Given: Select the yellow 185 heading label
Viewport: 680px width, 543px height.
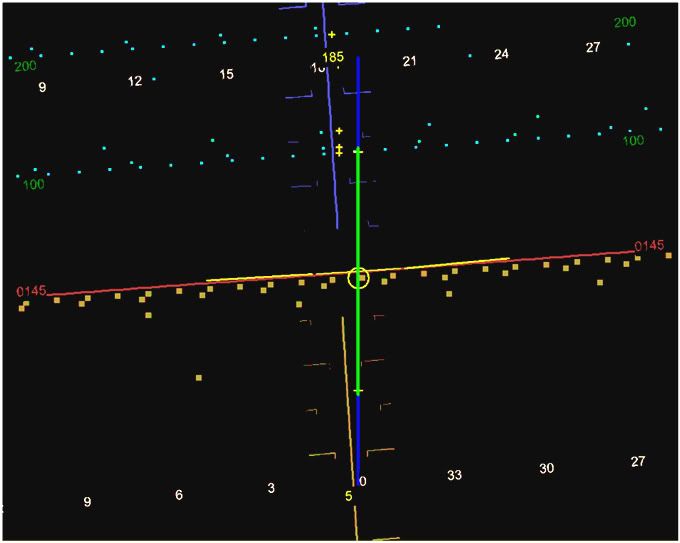Looking at the screenshot, I should tap(333, 57).
